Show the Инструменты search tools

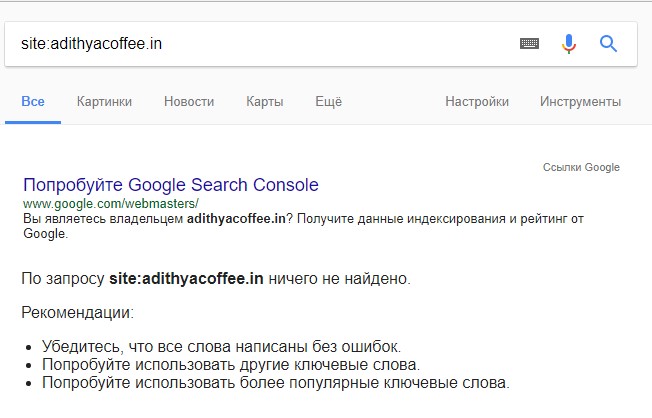pos(580,102)
